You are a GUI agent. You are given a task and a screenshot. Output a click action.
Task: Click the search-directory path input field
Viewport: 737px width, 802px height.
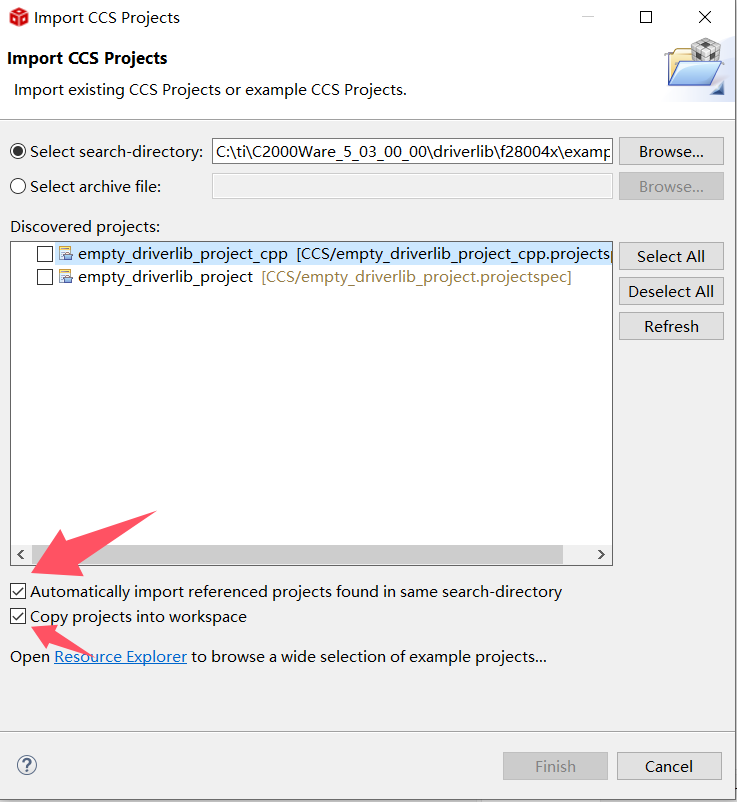click(x=412, y=152)
